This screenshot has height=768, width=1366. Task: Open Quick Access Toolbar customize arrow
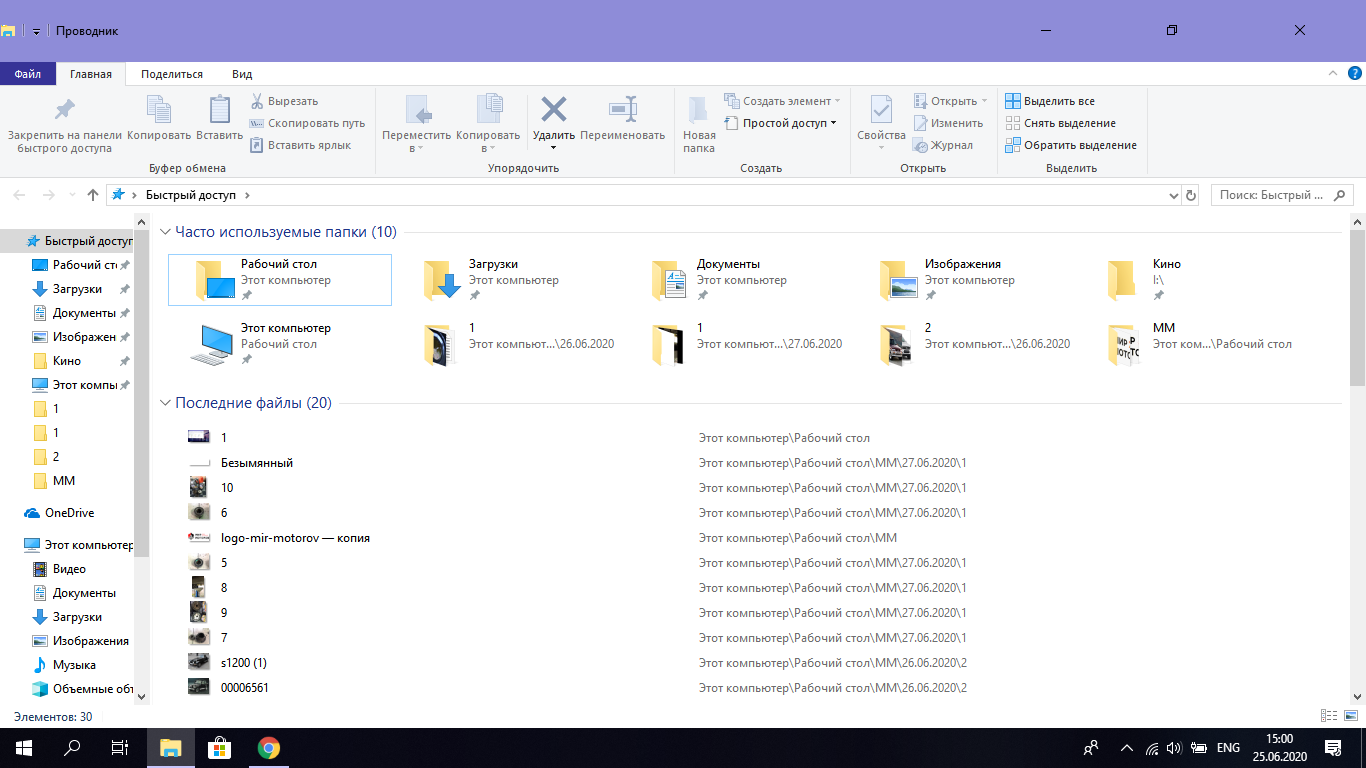click(x=36, y=31)
